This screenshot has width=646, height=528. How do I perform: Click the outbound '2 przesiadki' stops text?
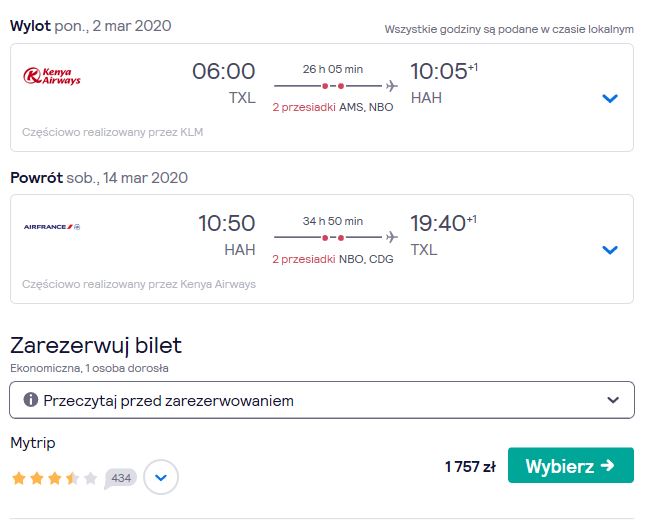(304, 107)
